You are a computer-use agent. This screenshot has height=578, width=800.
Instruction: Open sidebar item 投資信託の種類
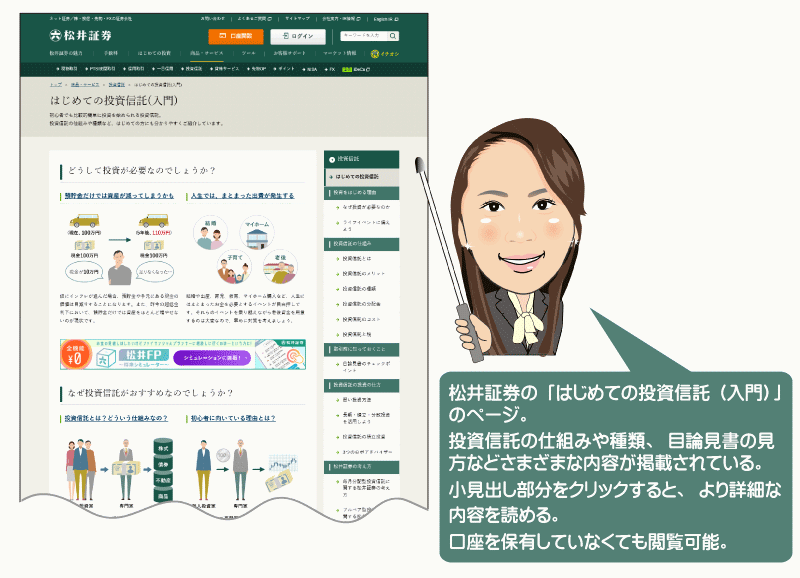(x=357, y=289)
